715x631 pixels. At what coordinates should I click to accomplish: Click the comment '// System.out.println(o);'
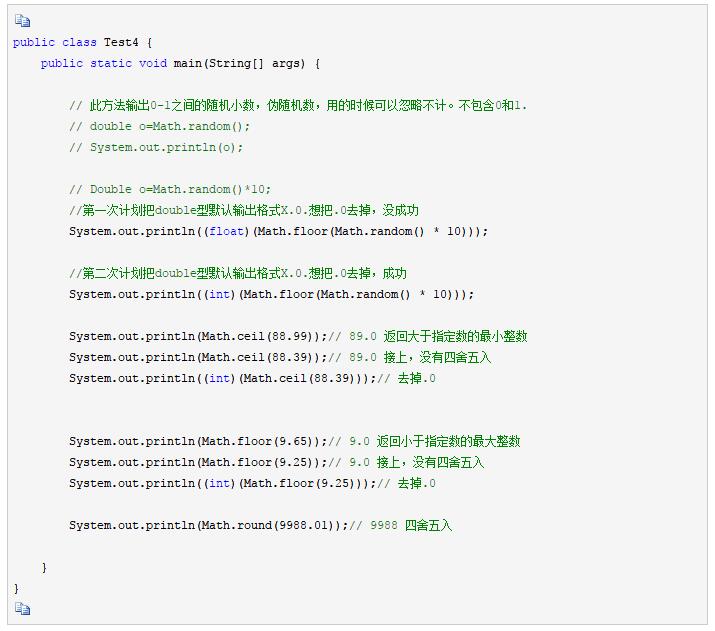[156, 147]
